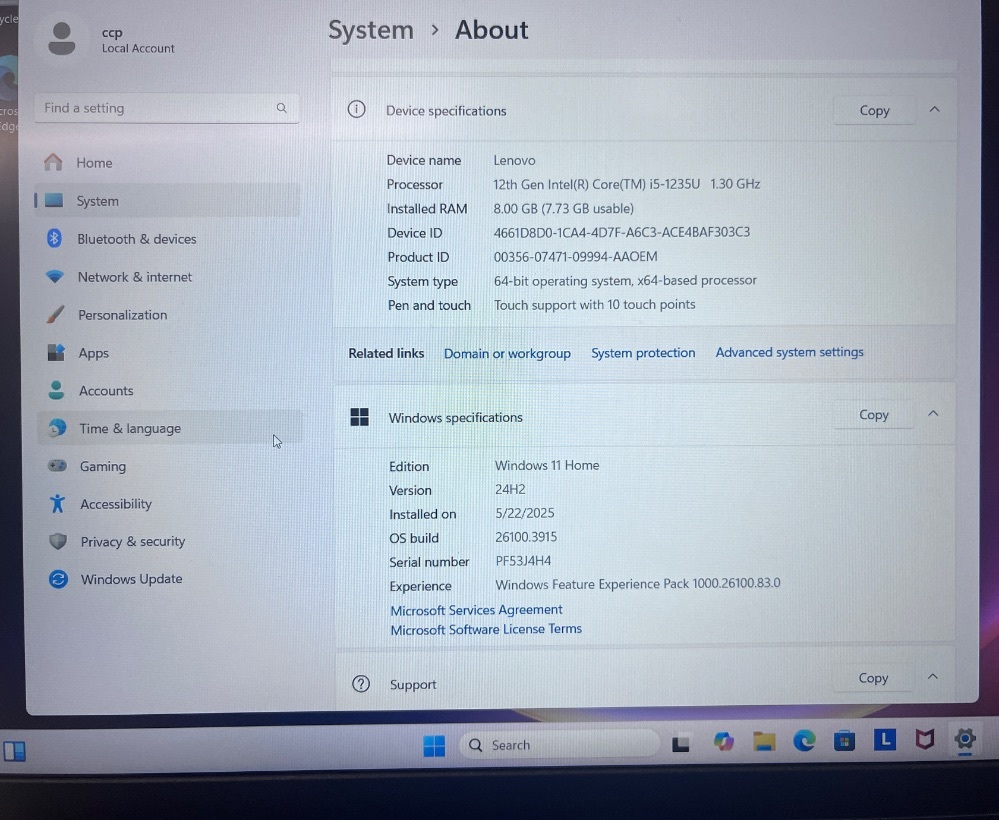The image size is (999, 820).
Task: Click the Gaming controller icon
Action: tap(57, 466)
